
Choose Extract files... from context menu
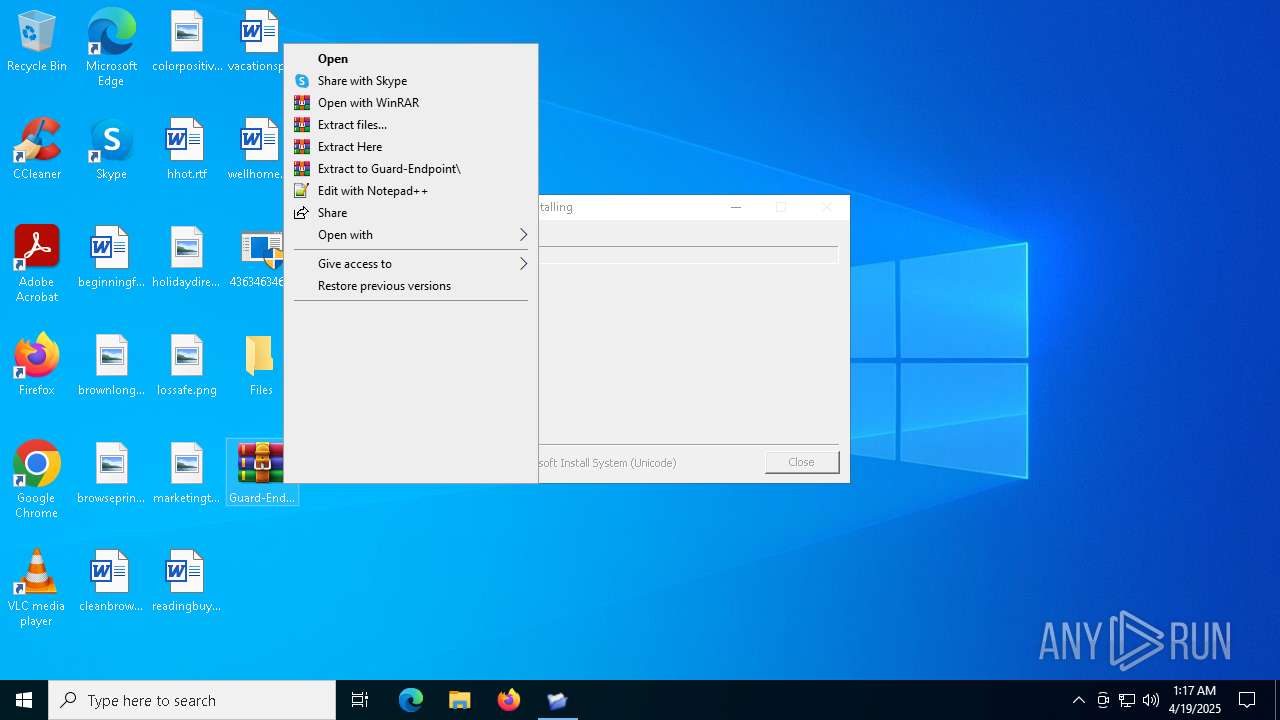(411, 125)
